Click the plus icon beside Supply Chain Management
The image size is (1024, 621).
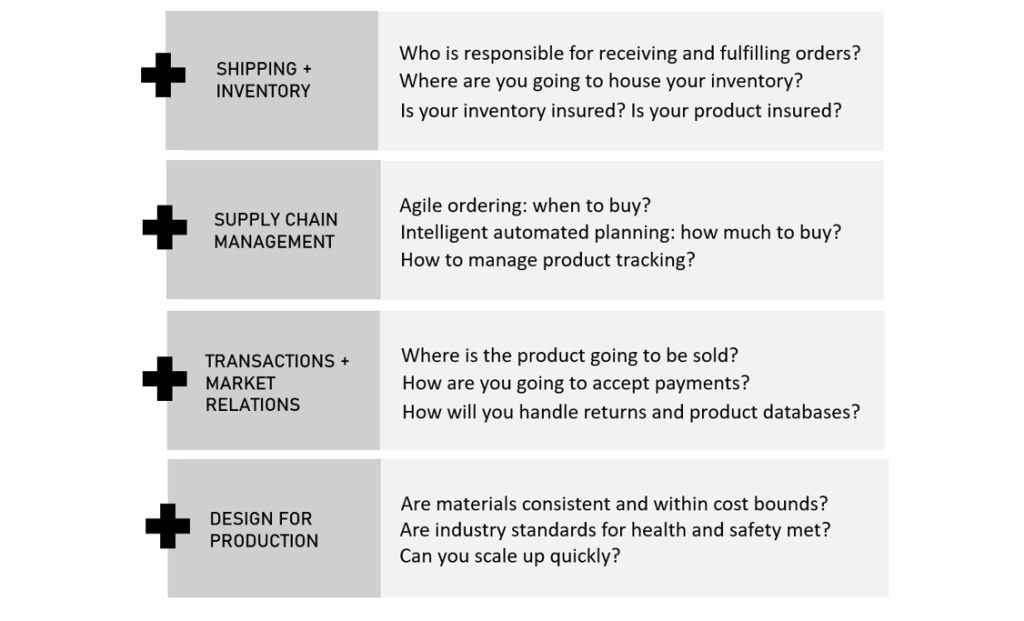tap(165, 227)
